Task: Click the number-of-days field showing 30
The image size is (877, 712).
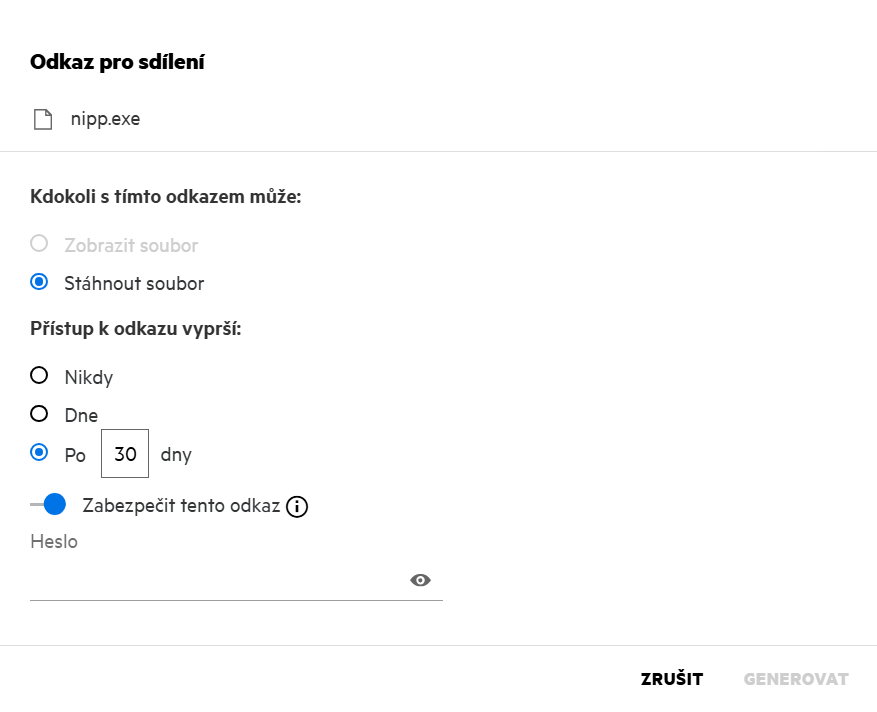Action: [x=125, y=454]
